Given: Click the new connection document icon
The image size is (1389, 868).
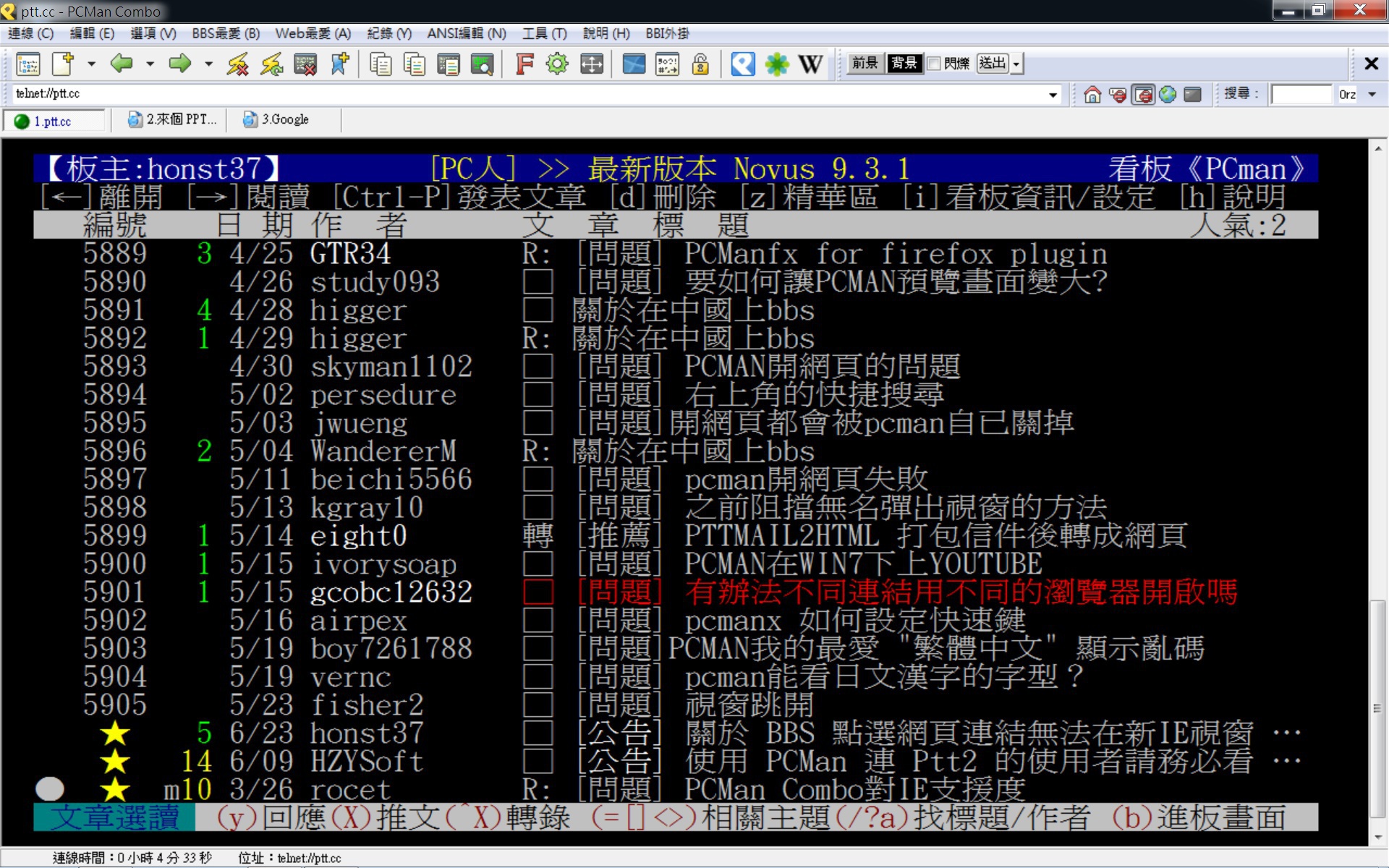Looking at the screenshot, I should coord(64,64).
